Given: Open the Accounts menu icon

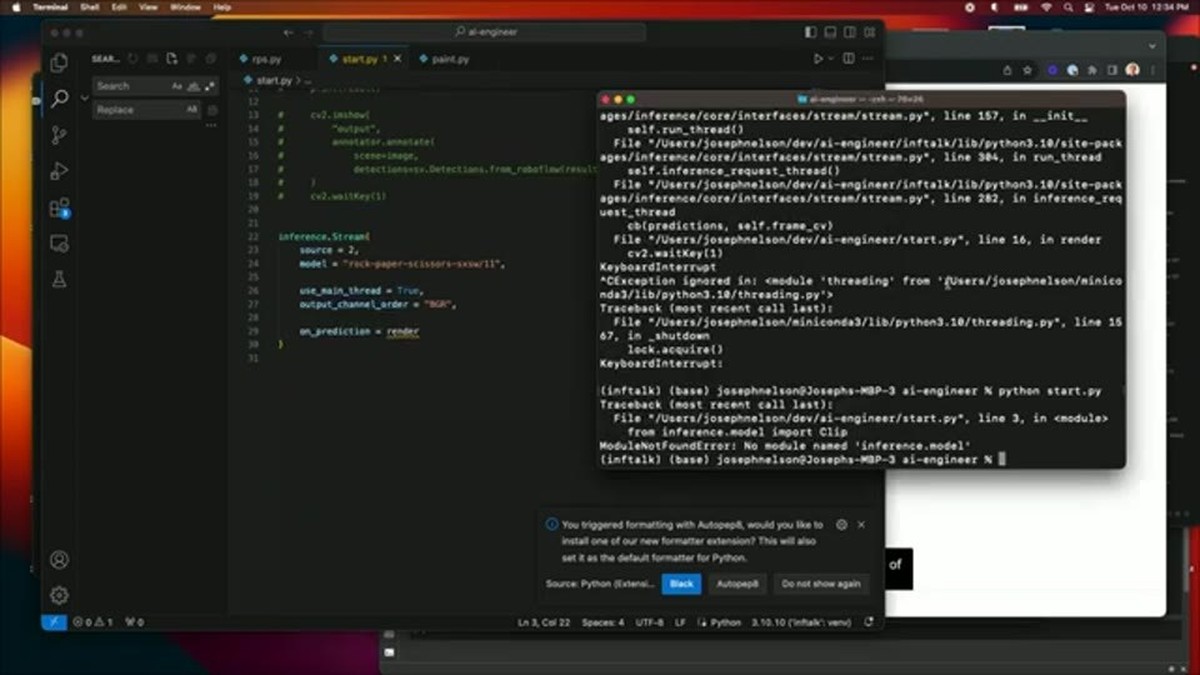Looking at the screenshot, I should pyautogui.click(x=59, y=560).
